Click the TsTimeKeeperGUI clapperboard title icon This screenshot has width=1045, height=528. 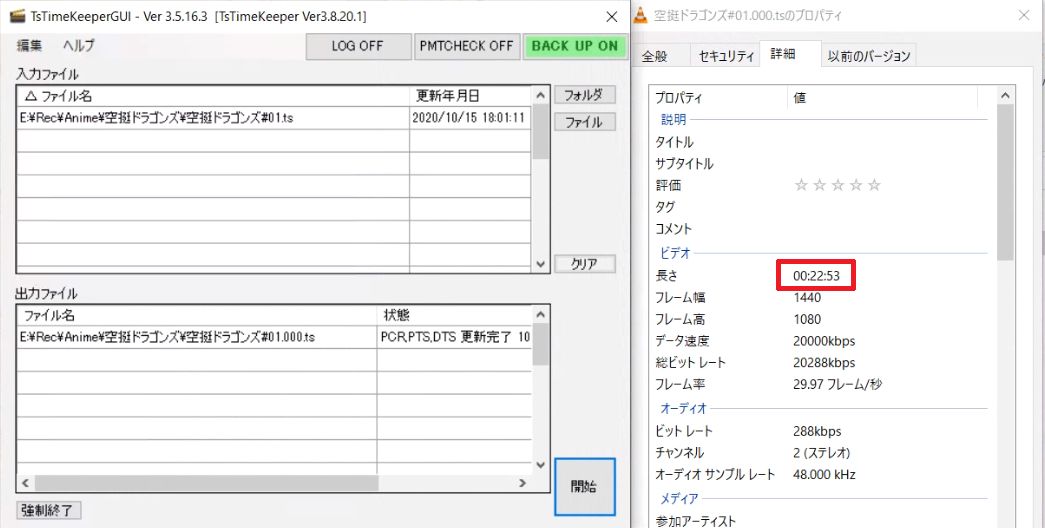click(17, 15)
